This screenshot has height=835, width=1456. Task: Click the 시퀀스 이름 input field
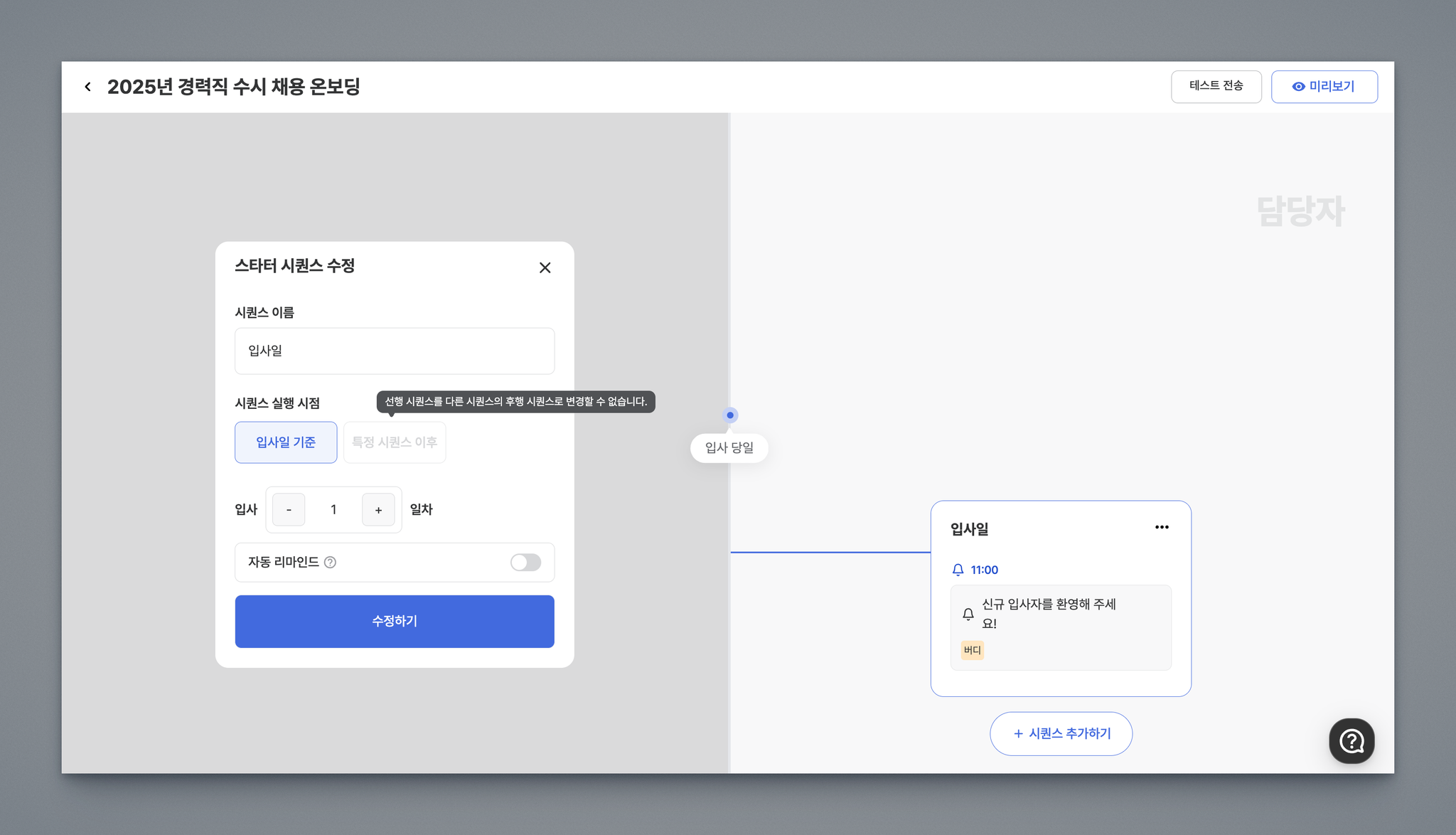pyautogui.click(x=395, y=351)
